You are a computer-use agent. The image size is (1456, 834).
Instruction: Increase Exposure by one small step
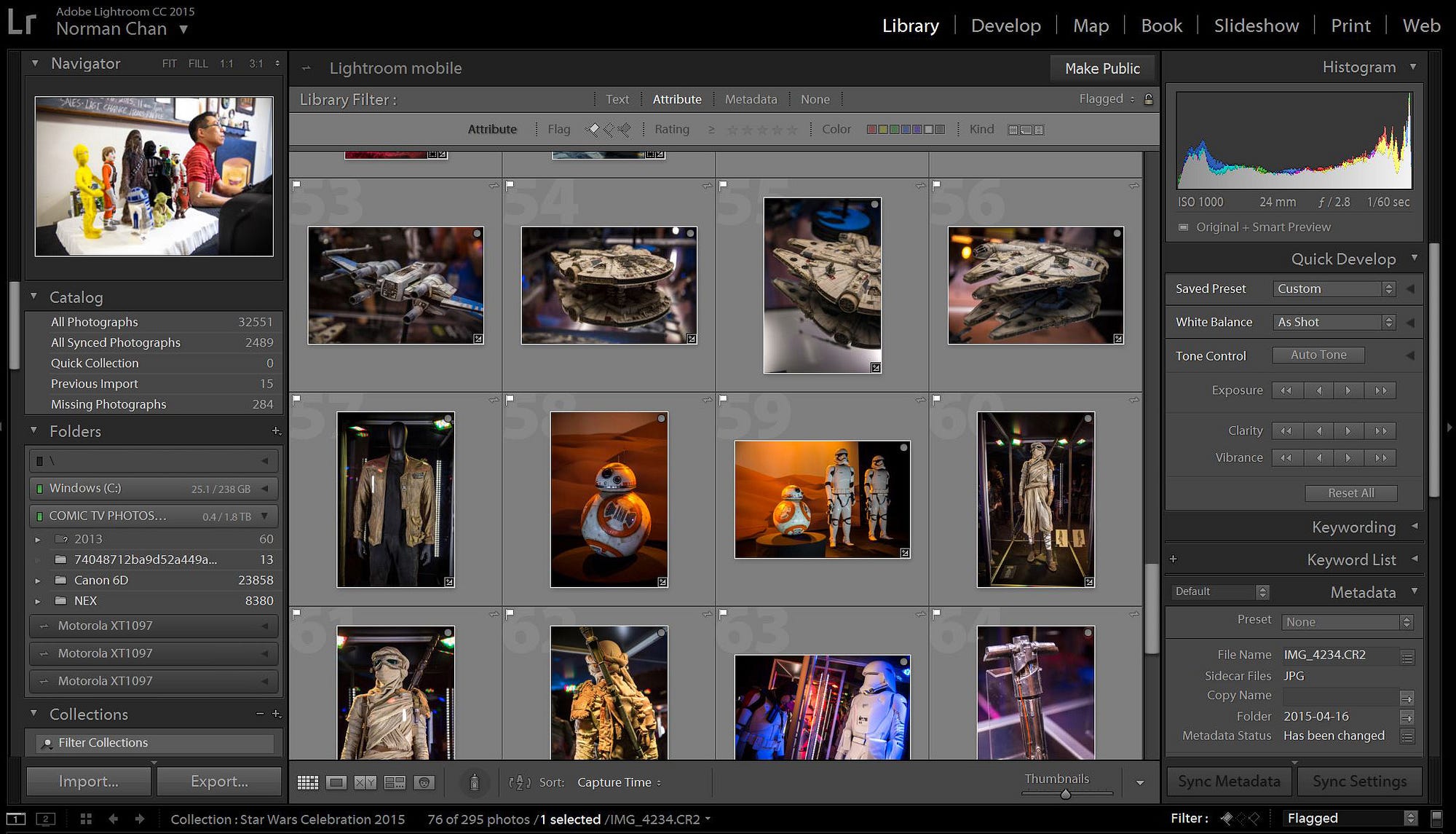[1348, 390]
